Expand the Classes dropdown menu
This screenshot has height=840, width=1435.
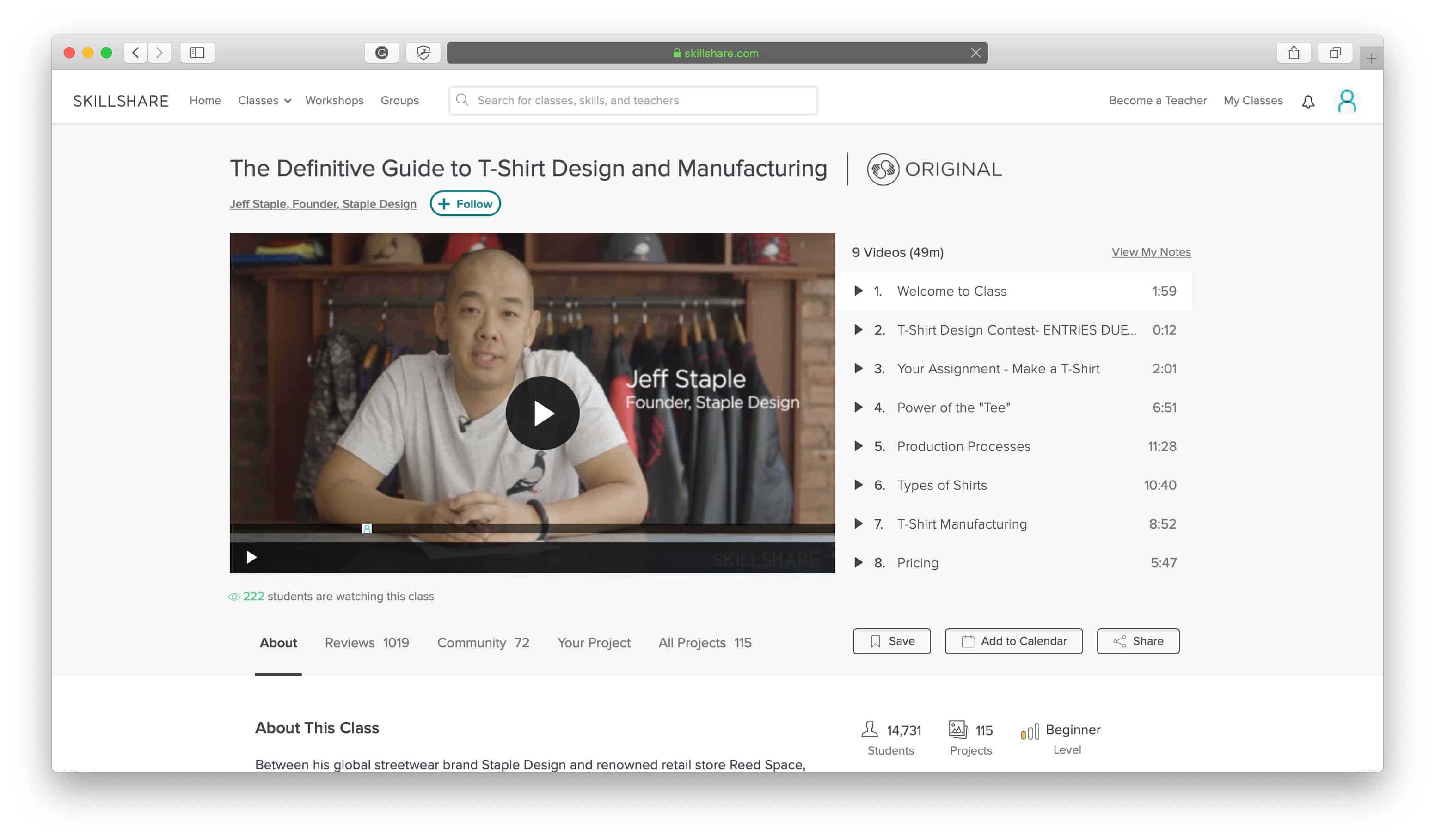[264, 100]
